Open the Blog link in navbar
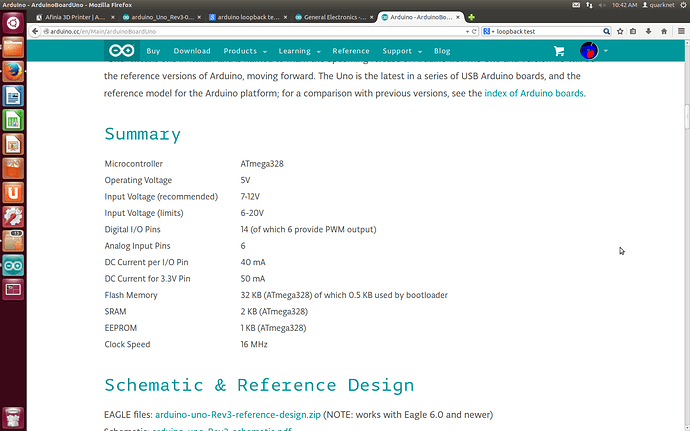This screenshot has height=431, width=690. pyautogui.click(x=442, y=51)
